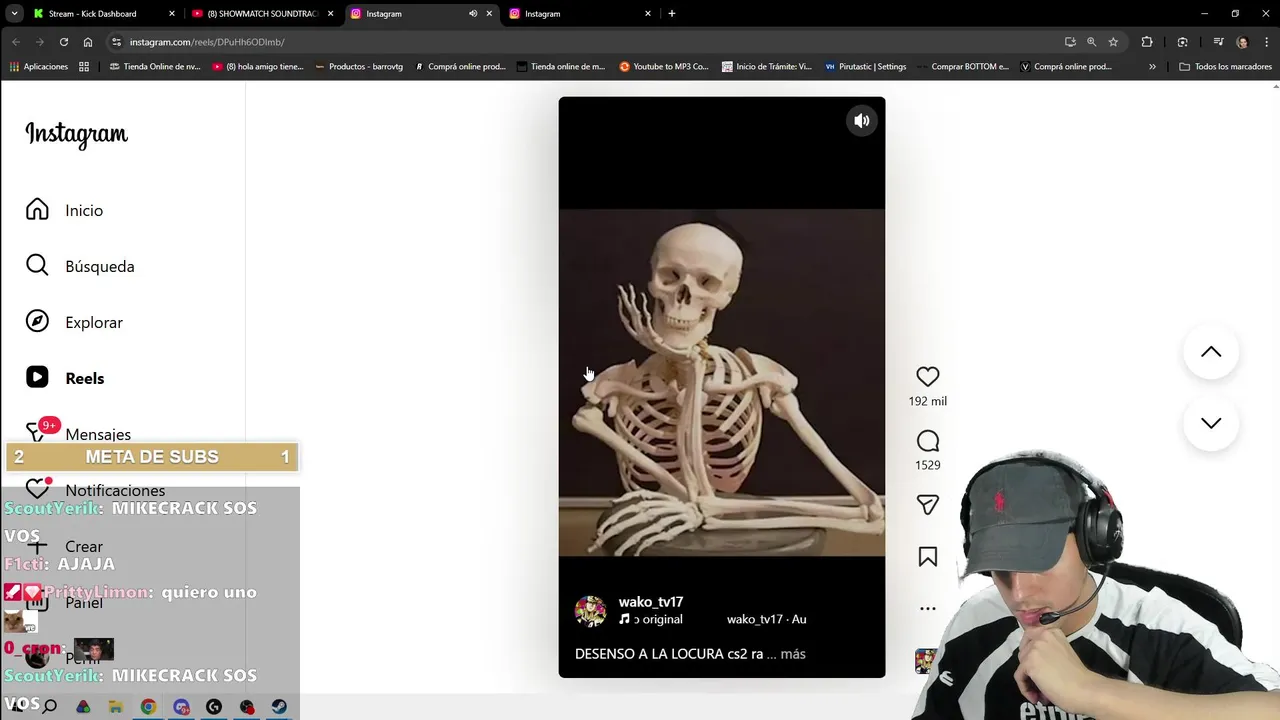Share the reel with the paper plane icon

[x=928, y=505]
